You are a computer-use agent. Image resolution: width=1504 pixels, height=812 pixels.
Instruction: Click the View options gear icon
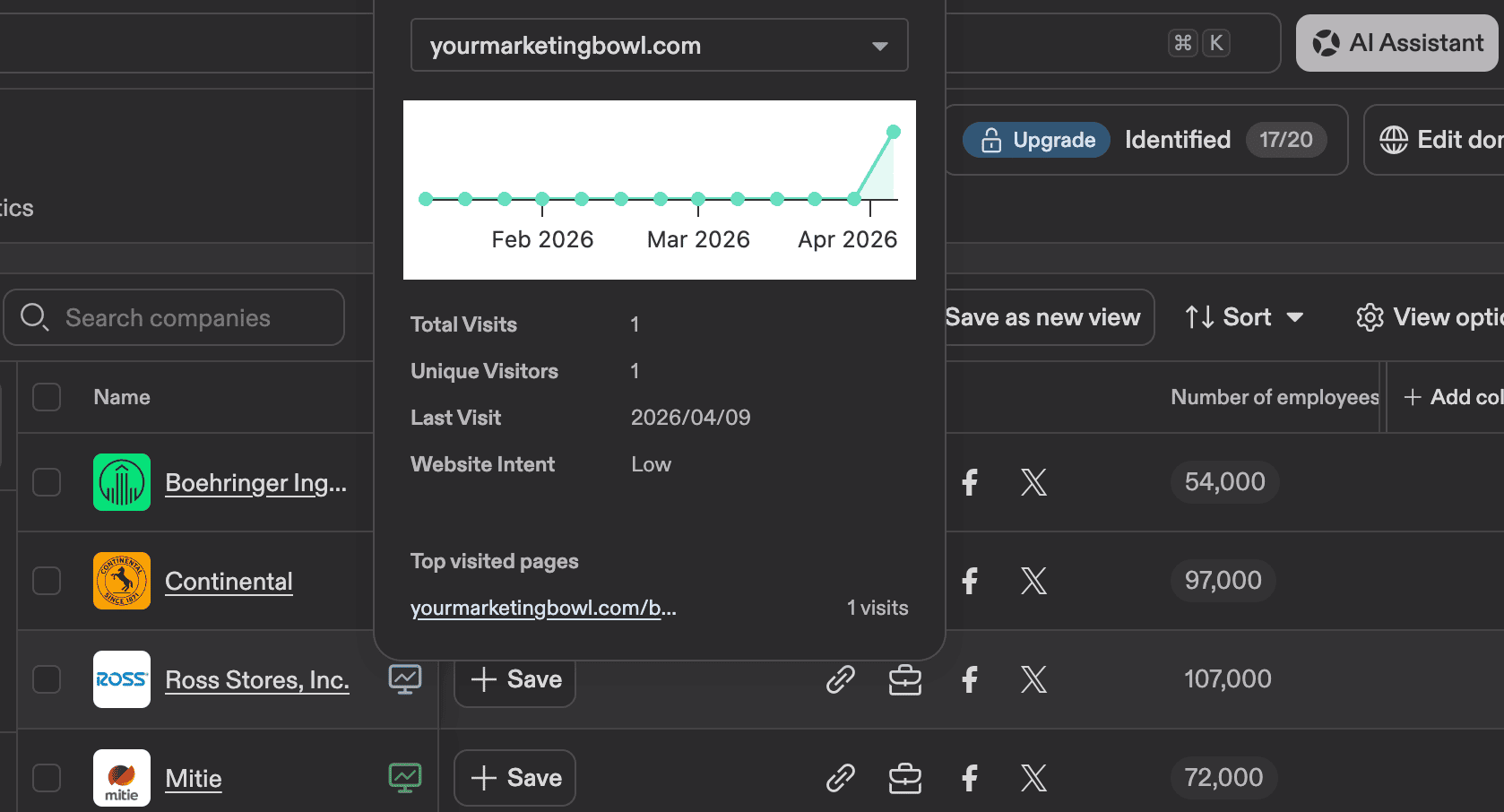coord(1370,317)
